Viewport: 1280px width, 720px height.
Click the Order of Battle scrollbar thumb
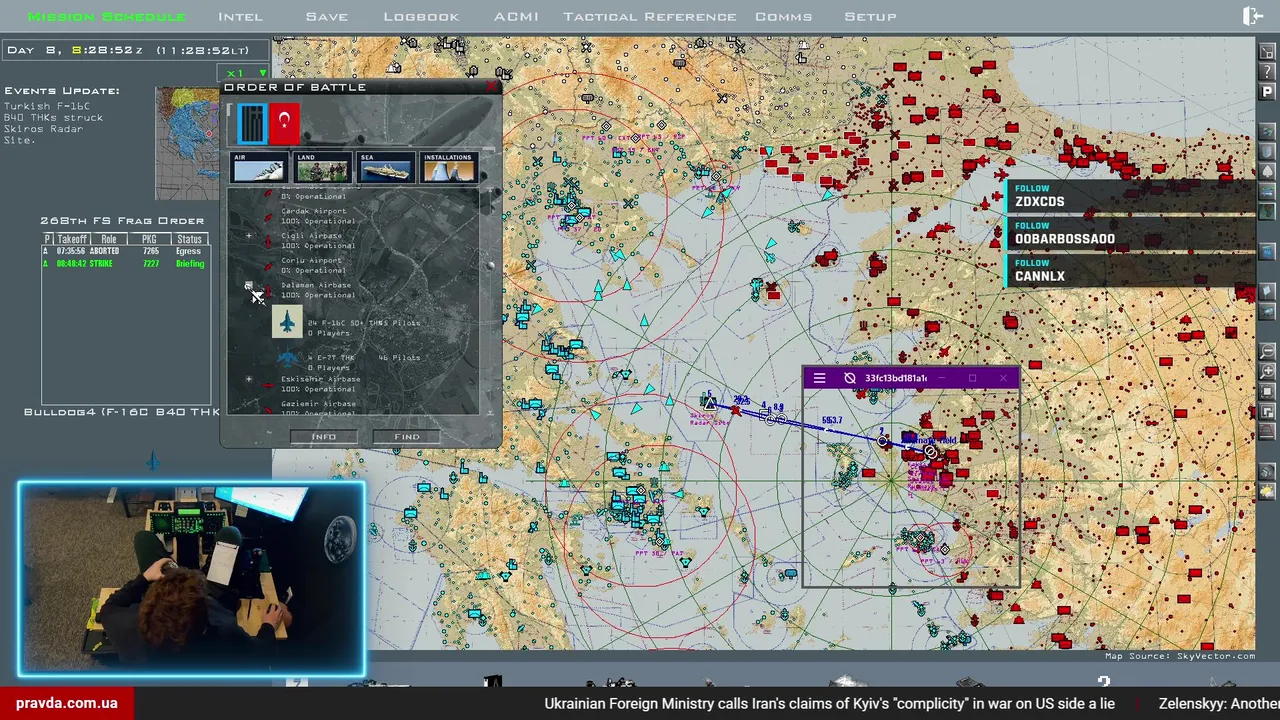[490, 265]
